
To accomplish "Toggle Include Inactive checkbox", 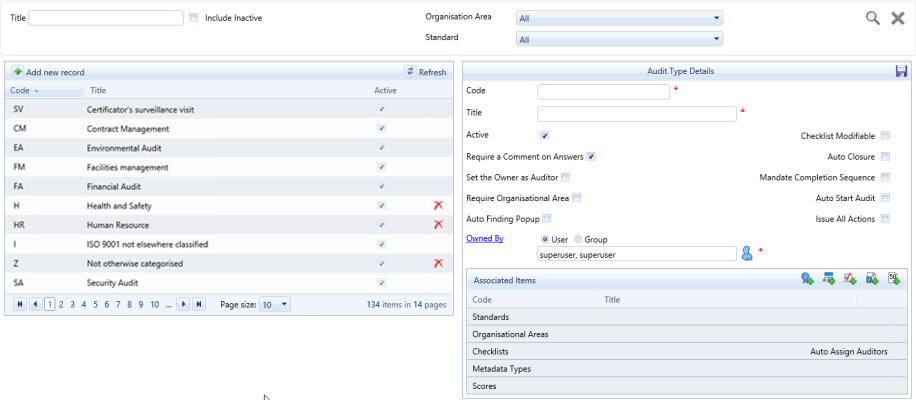I will point(194,18).
